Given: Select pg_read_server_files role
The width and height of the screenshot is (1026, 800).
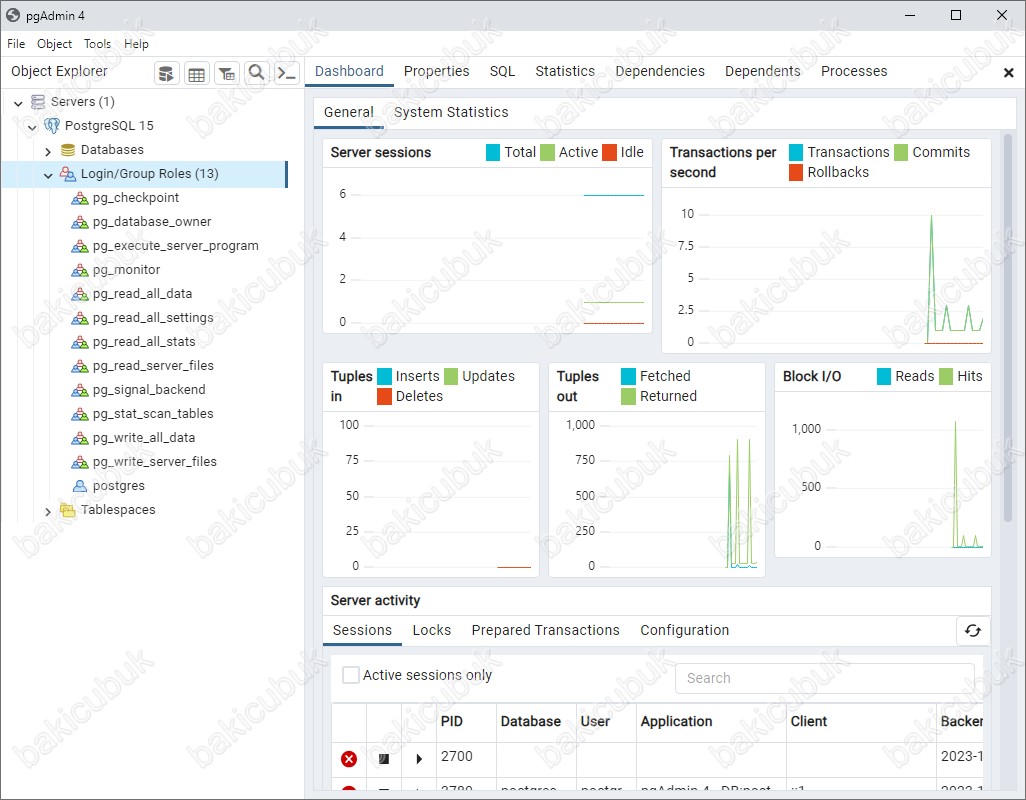Looking at the screenshot, I should pyautogui.click(x=153, y=366).
